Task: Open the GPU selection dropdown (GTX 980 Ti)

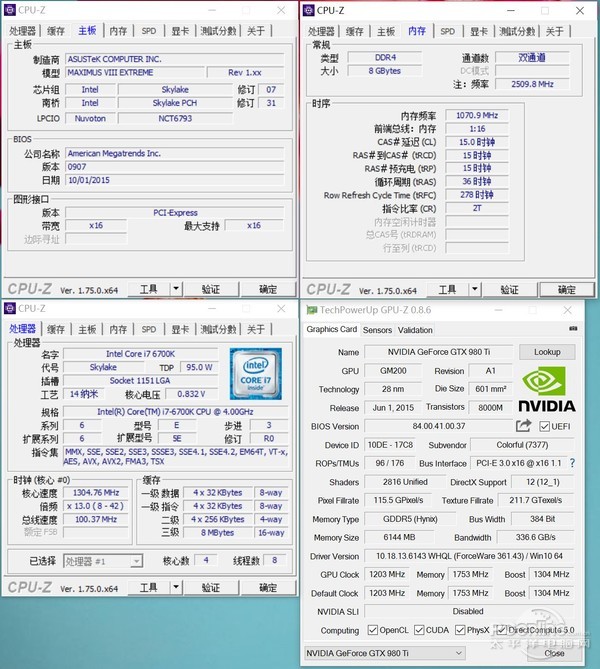Action: pyautogui.click(x=384, y=653)
